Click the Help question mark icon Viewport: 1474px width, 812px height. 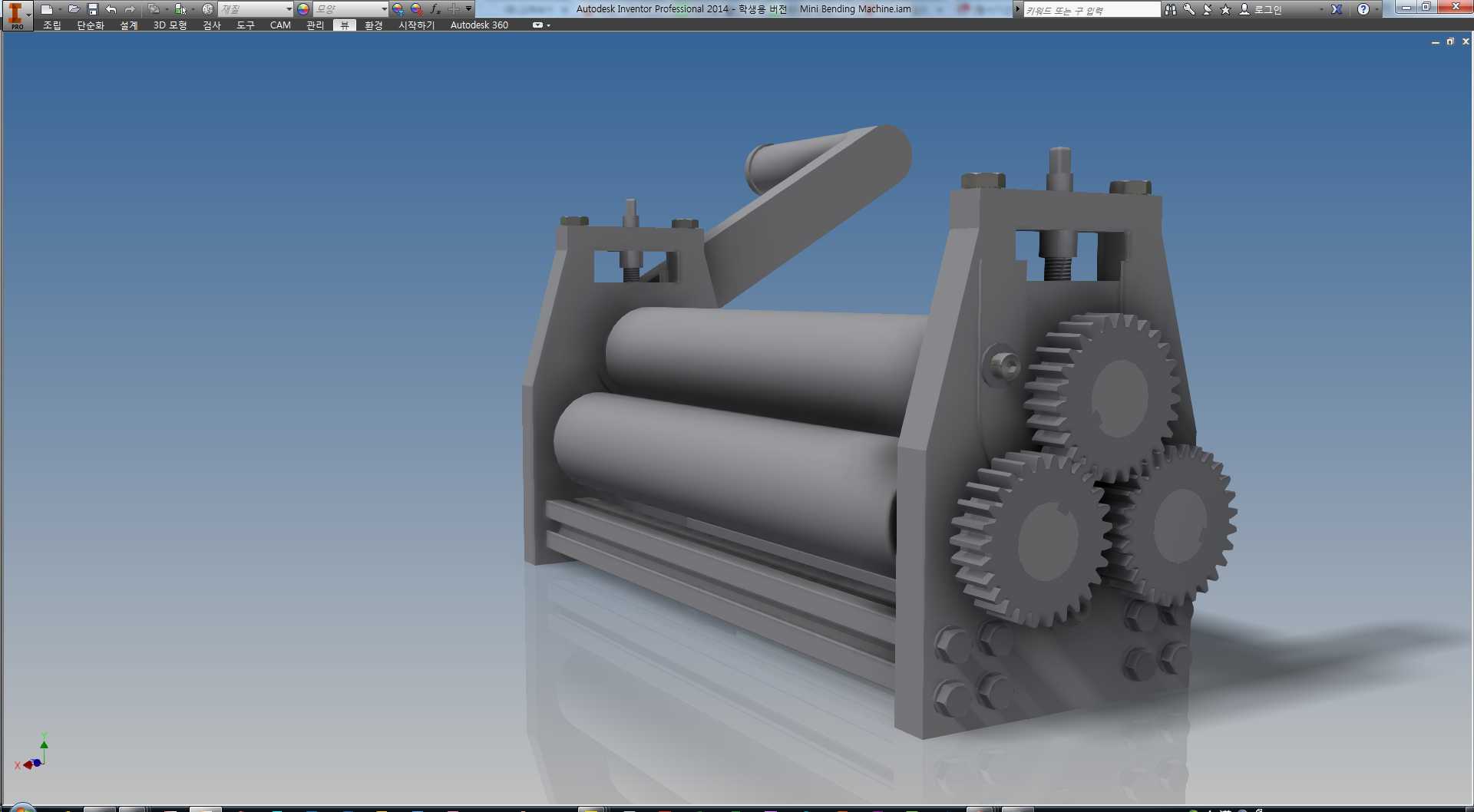coord(1363,9)
